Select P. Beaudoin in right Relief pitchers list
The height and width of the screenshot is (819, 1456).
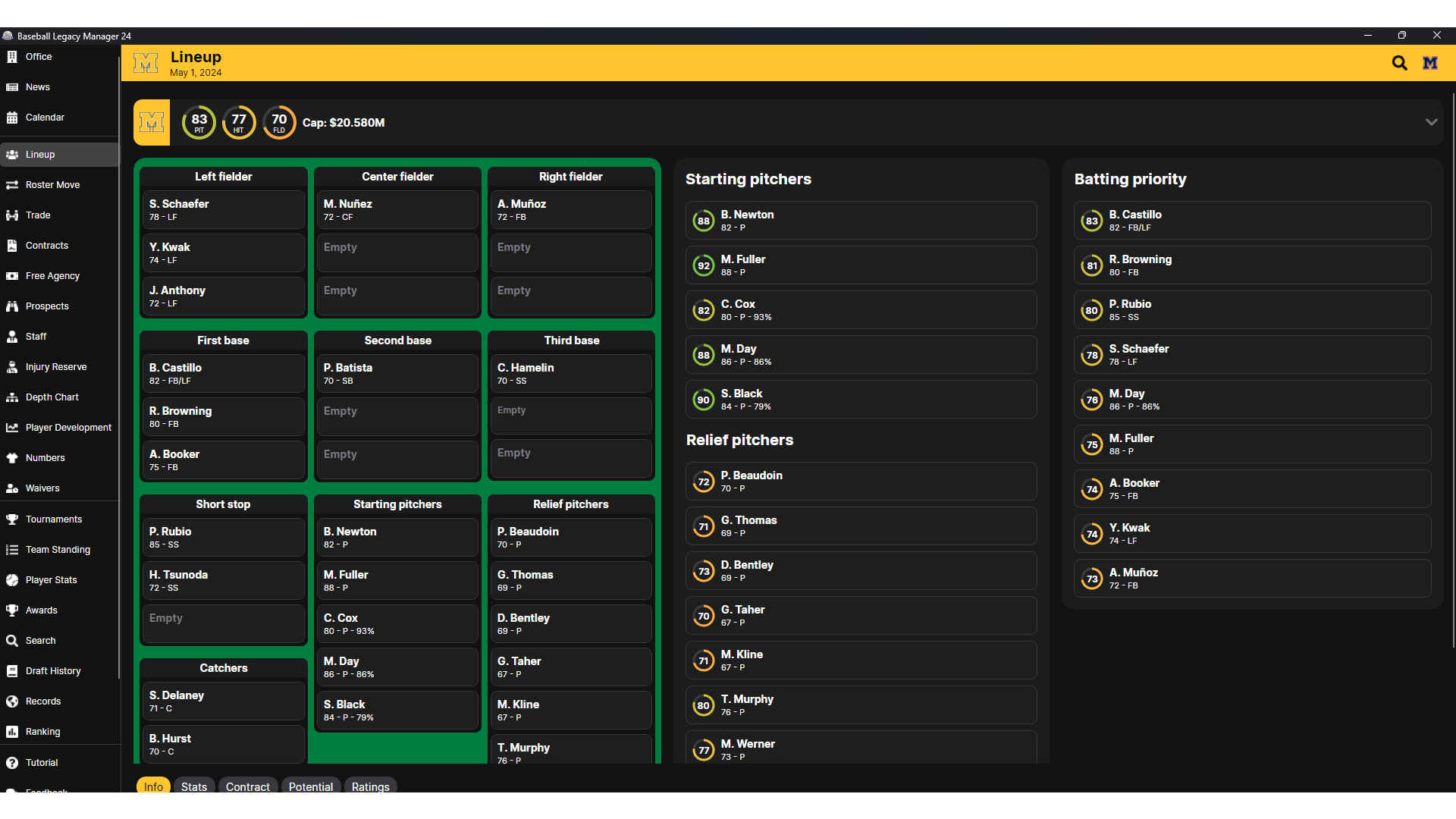tap(861, 482)
